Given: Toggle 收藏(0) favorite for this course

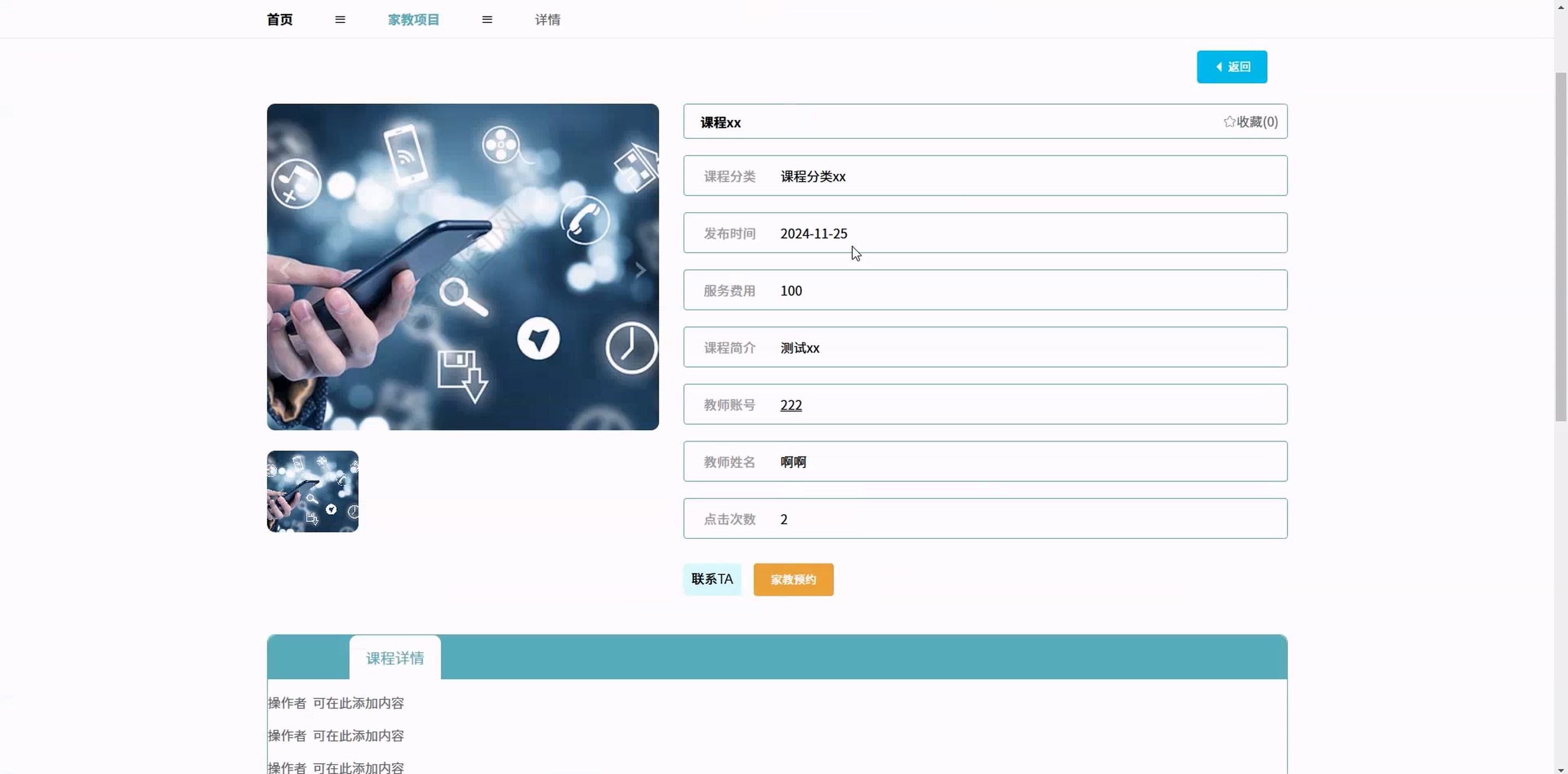Looking at the screenshot, I should click(1256, 122).
